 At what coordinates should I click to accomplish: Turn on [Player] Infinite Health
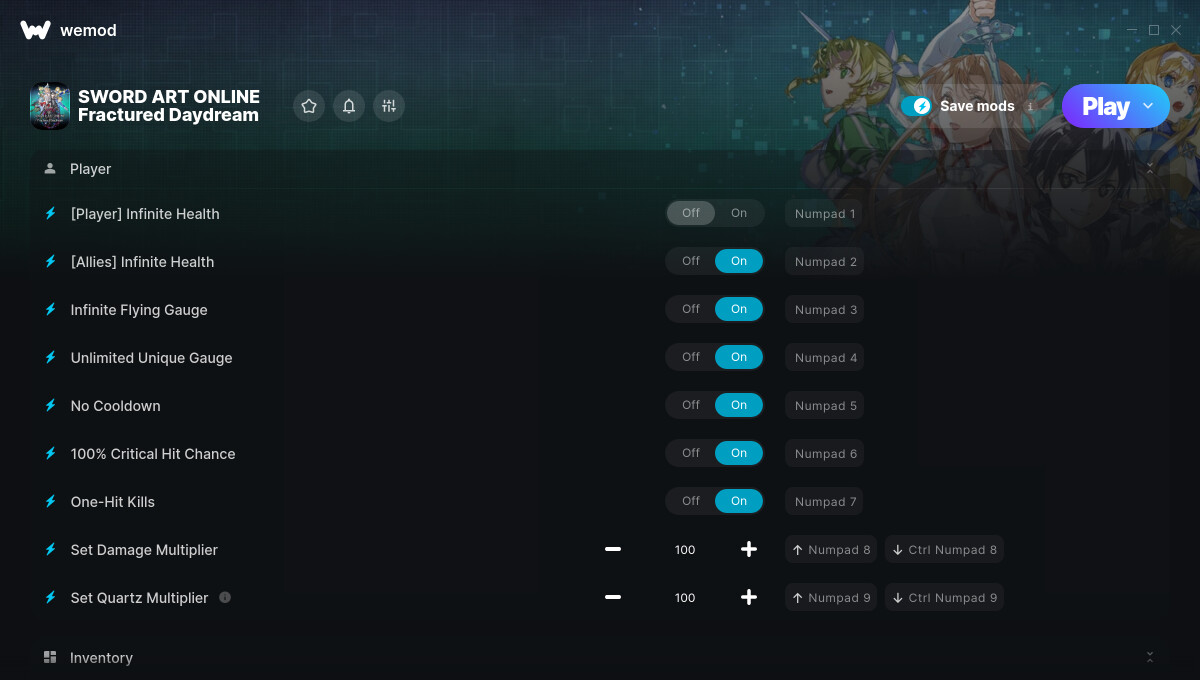pyautogui.click(x=739, y=213)
